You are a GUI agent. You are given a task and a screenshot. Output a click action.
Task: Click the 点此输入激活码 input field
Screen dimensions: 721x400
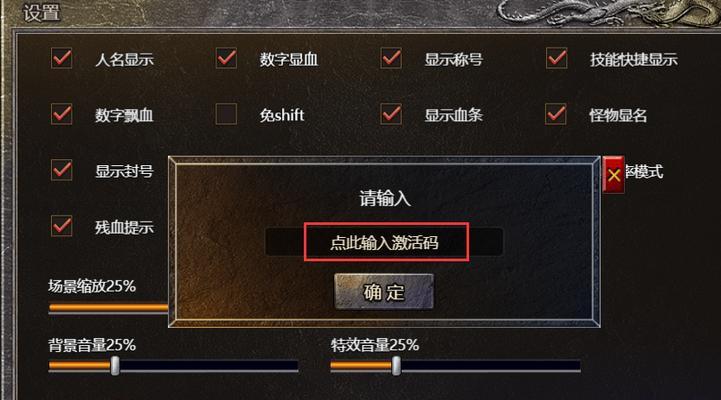tap(384, 242)
